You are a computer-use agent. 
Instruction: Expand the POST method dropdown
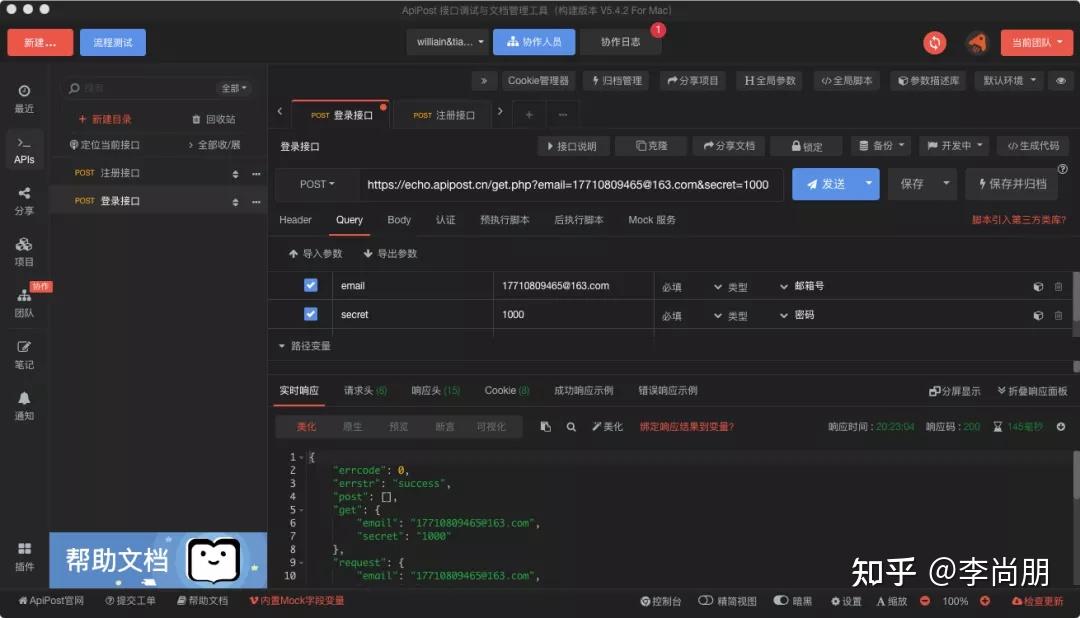coord(316,184)
